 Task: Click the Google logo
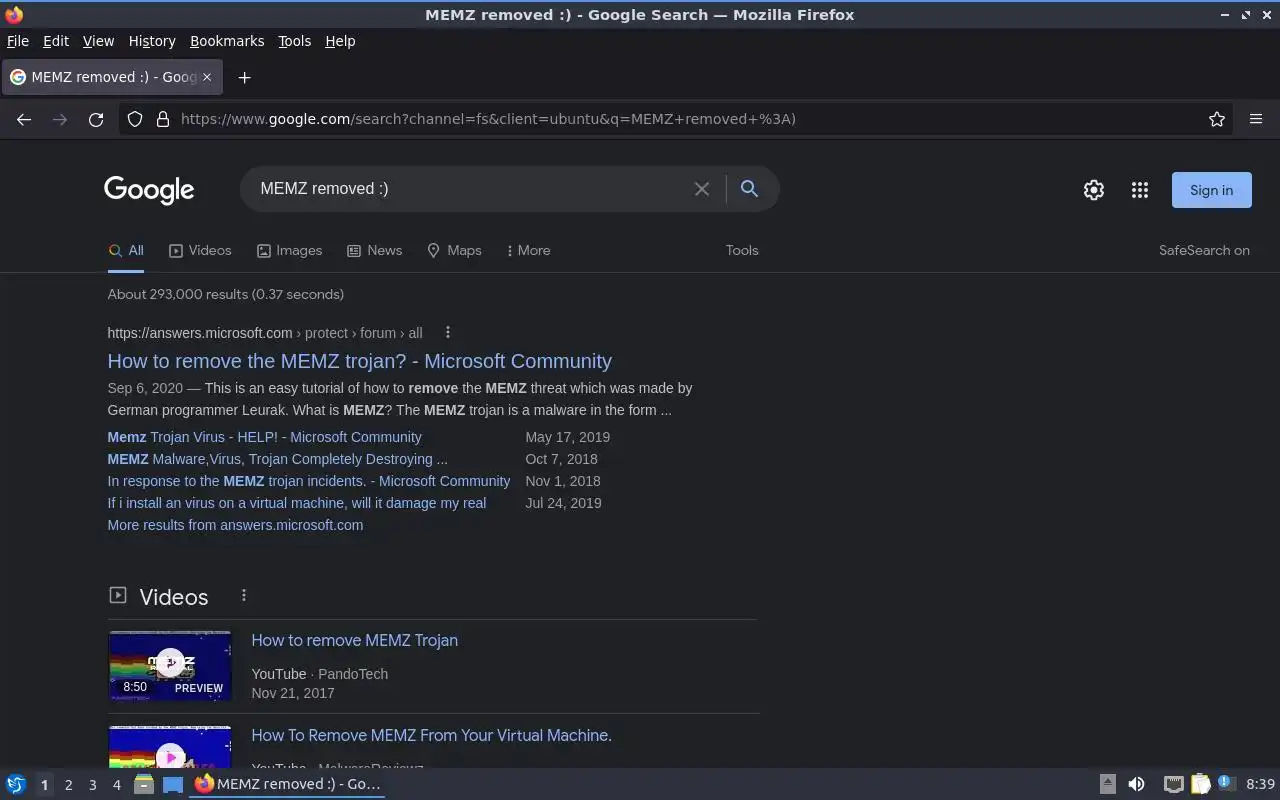point(149,190)
